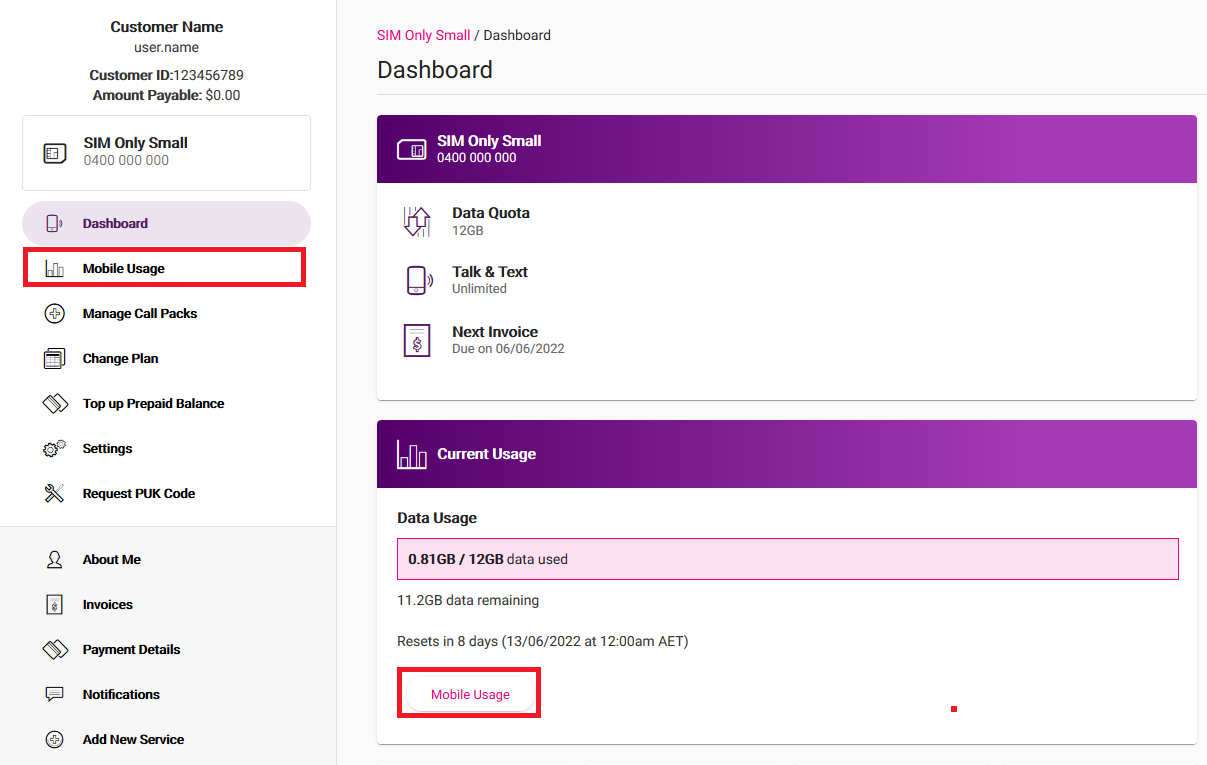Click the Next Invoice dollar icon

[x=417, y=341]
